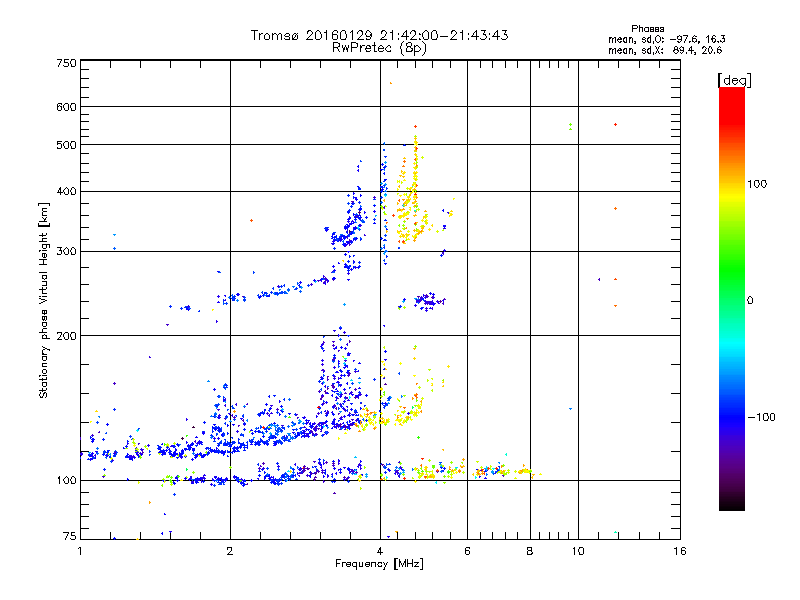Click the y-axis tick label "600"
Image resolution: width=800 pixels, height=600 pixels.
(x=66, y=107)
